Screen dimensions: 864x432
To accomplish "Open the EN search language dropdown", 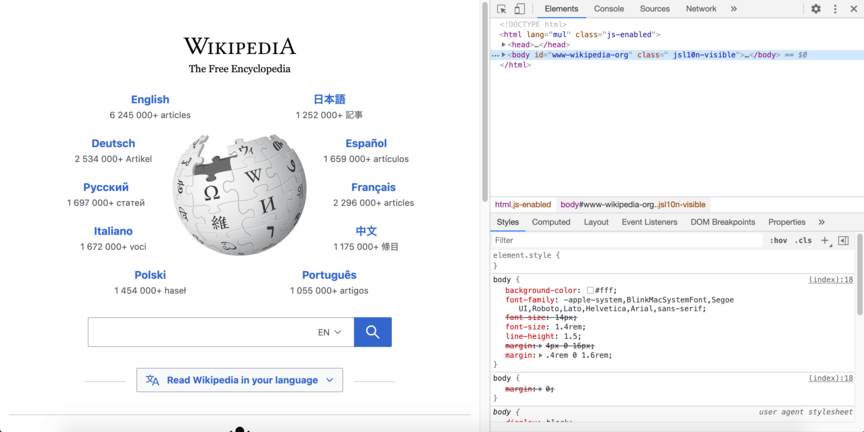I will [x=330, y=332].
